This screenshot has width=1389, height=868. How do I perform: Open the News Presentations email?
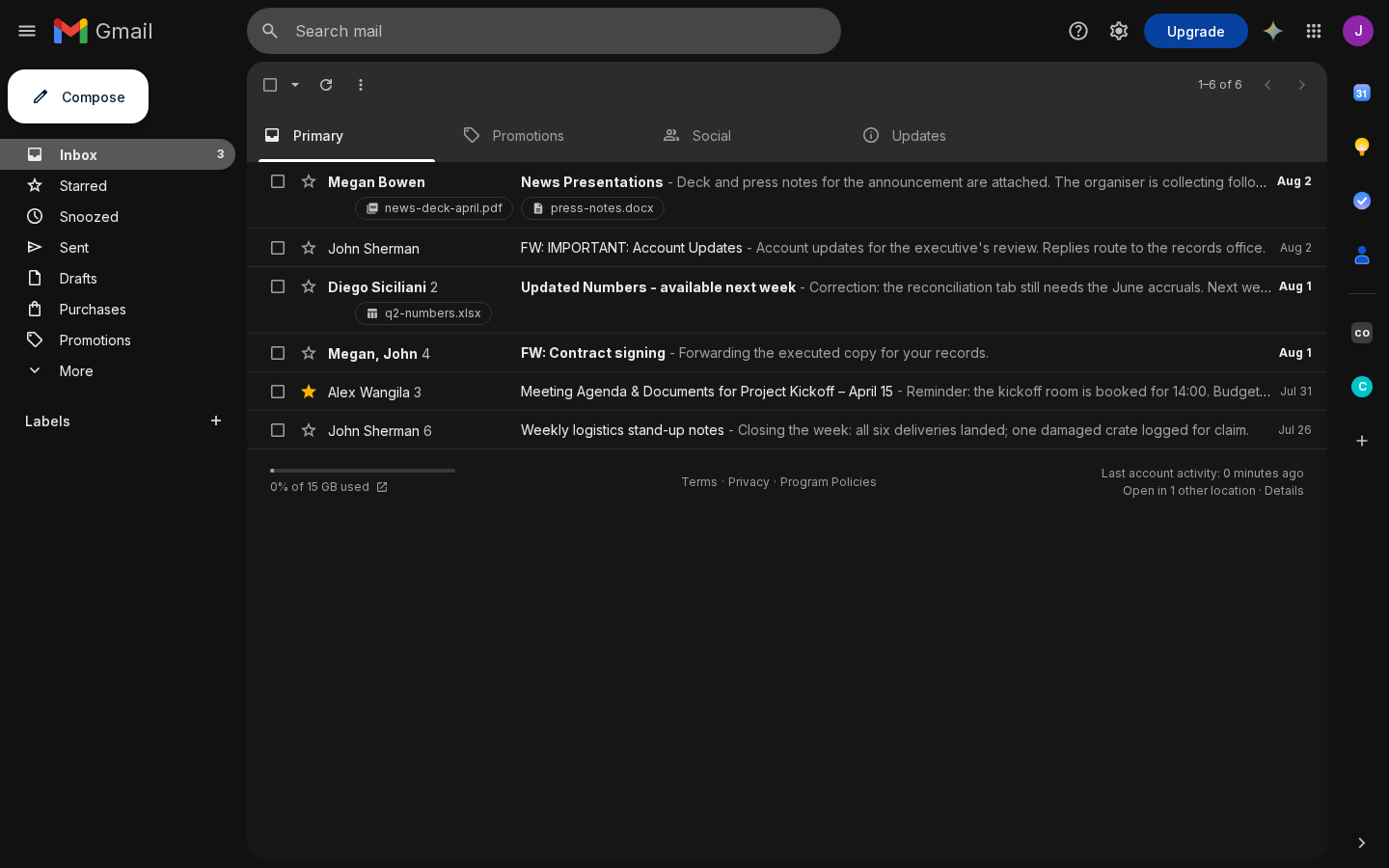click(787, 195)
